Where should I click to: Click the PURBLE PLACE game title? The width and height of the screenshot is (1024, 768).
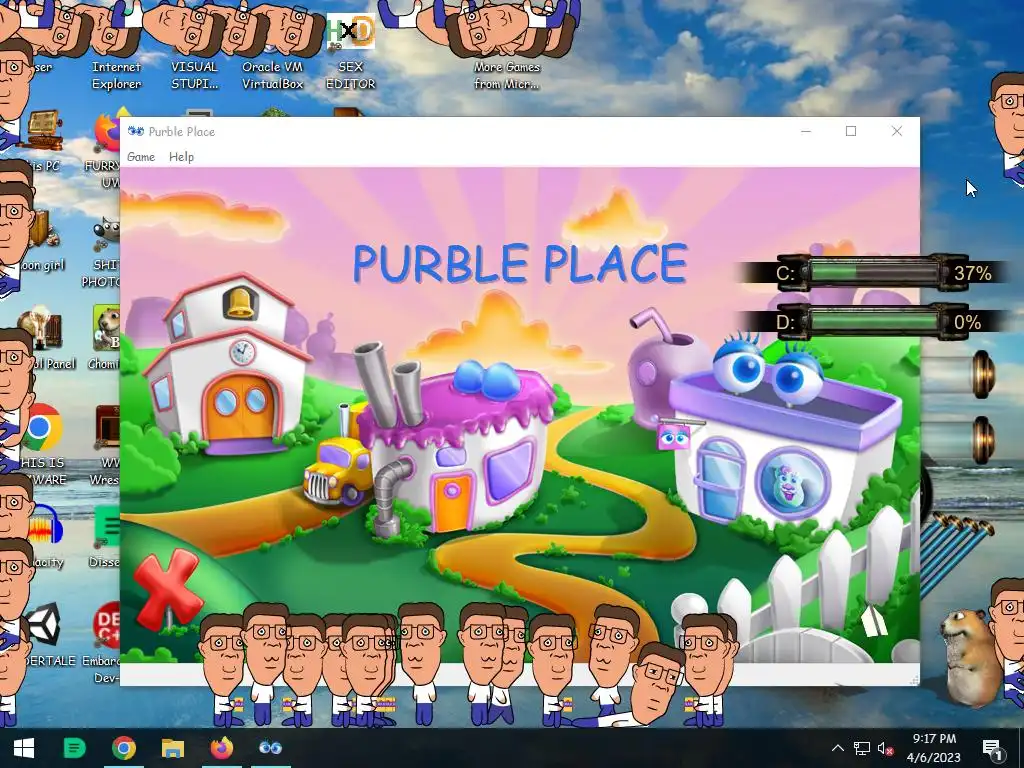(x=520, y=263)
